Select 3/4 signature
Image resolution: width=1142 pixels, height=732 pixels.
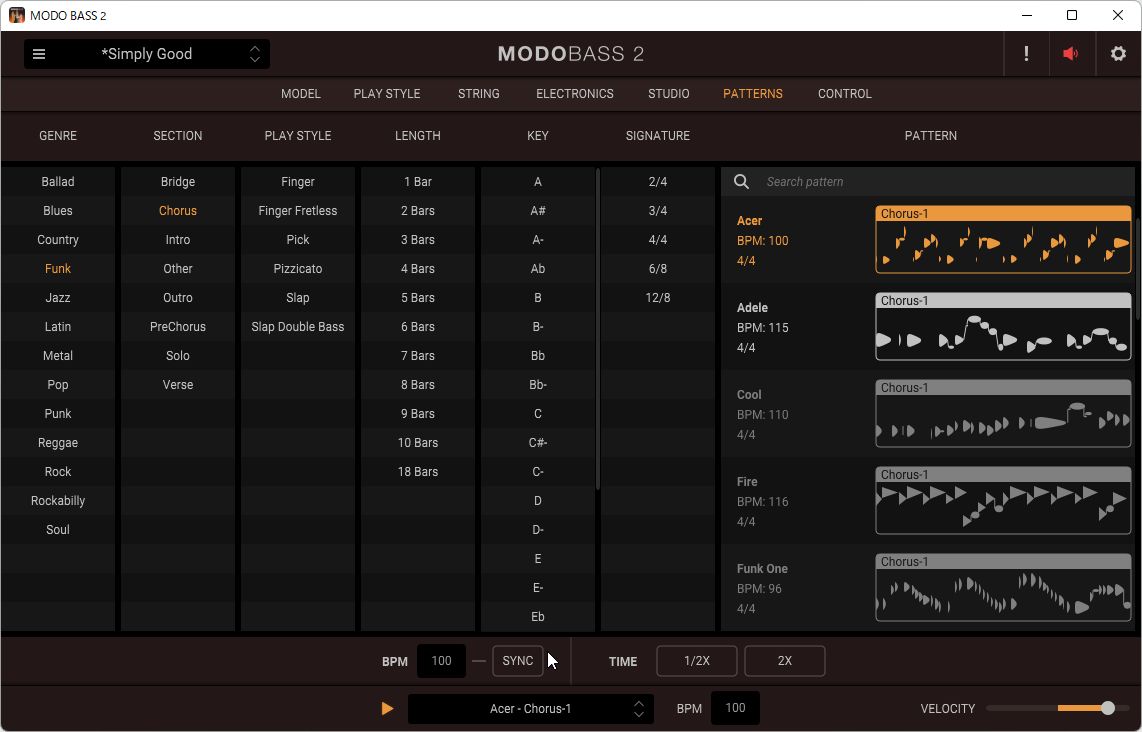(x=658, y=211)
